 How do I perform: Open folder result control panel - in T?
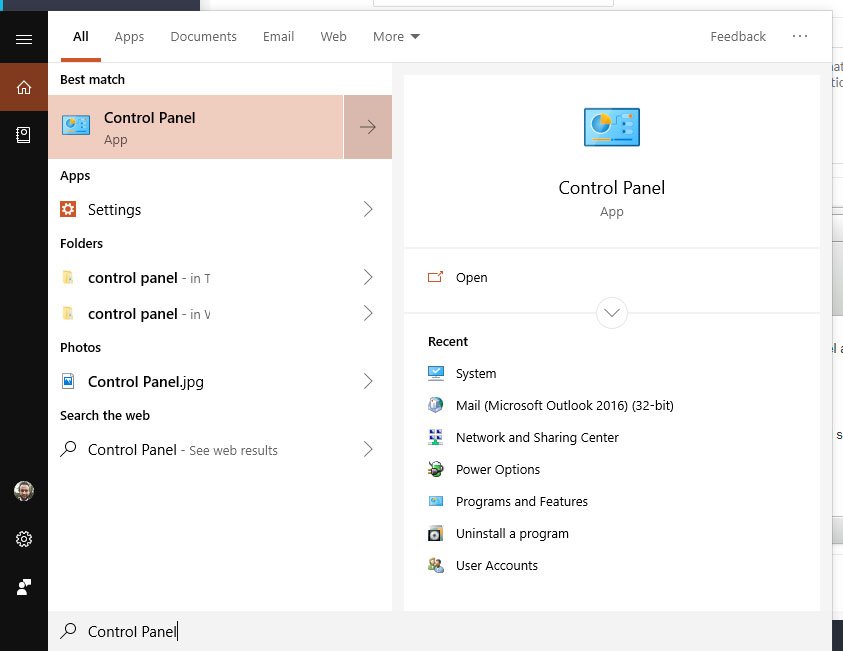[220, 277]
